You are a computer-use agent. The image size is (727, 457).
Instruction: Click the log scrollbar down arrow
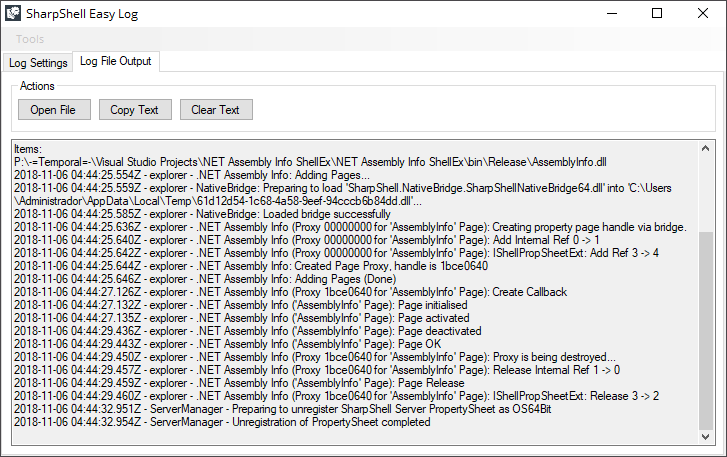[706, 437]
